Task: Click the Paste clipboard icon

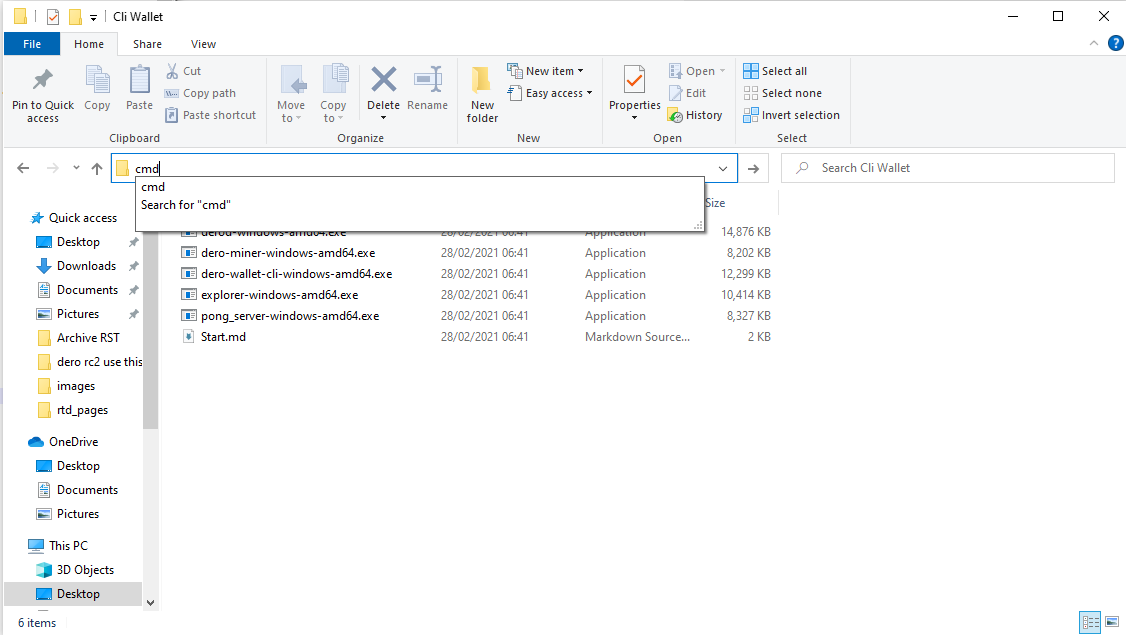Action: click(139, 80)
